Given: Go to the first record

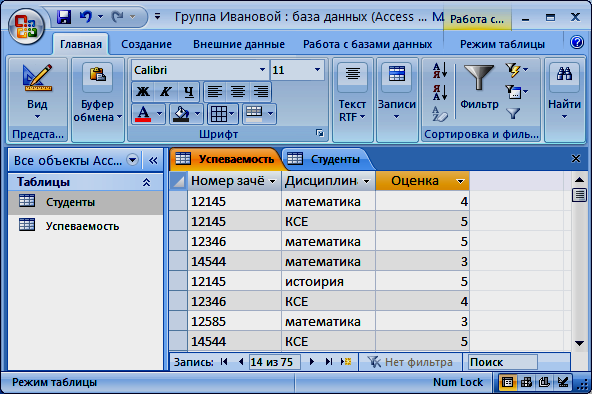Looking at the screenshot, I should pos(224,362).
